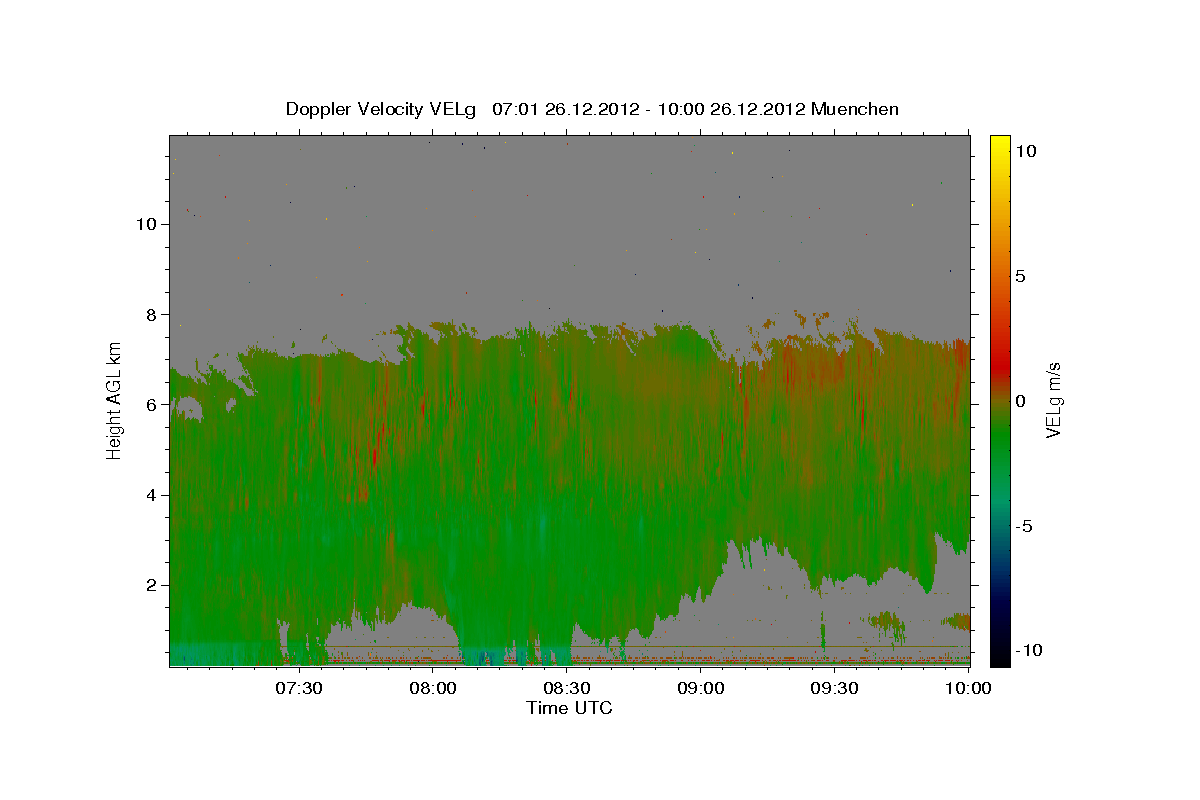Click the '07:30' time tick label
The height and width of the screenshot is (800, 1200).
point(298,688)
